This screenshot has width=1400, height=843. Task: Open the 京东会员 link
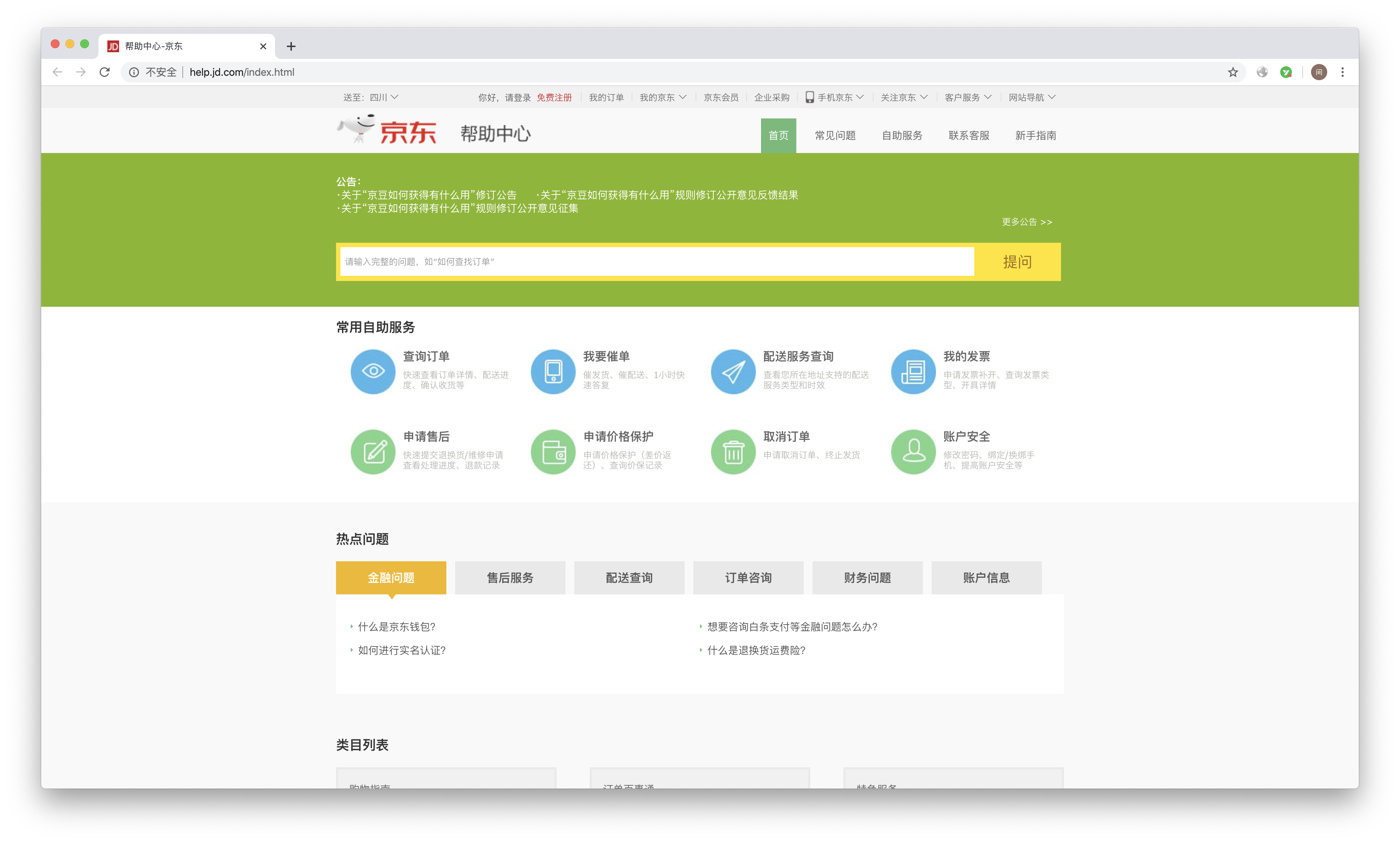click(x=721, y=97)
